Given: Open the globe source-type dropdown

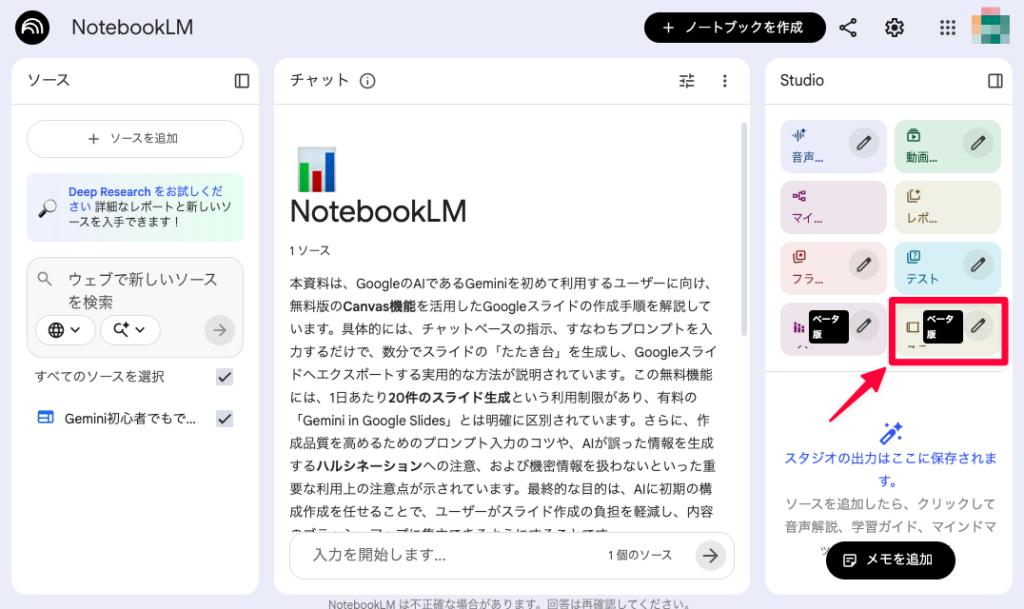Looking at the screenshot, I should (65, 330).
